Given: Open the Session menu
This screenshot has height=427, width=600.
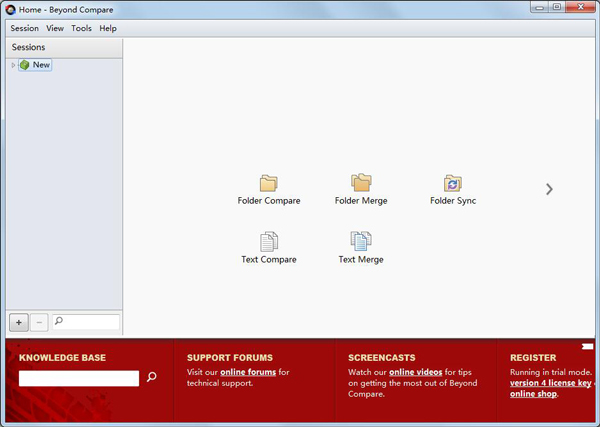Looking at the screenshot, I should coord(25,28).
